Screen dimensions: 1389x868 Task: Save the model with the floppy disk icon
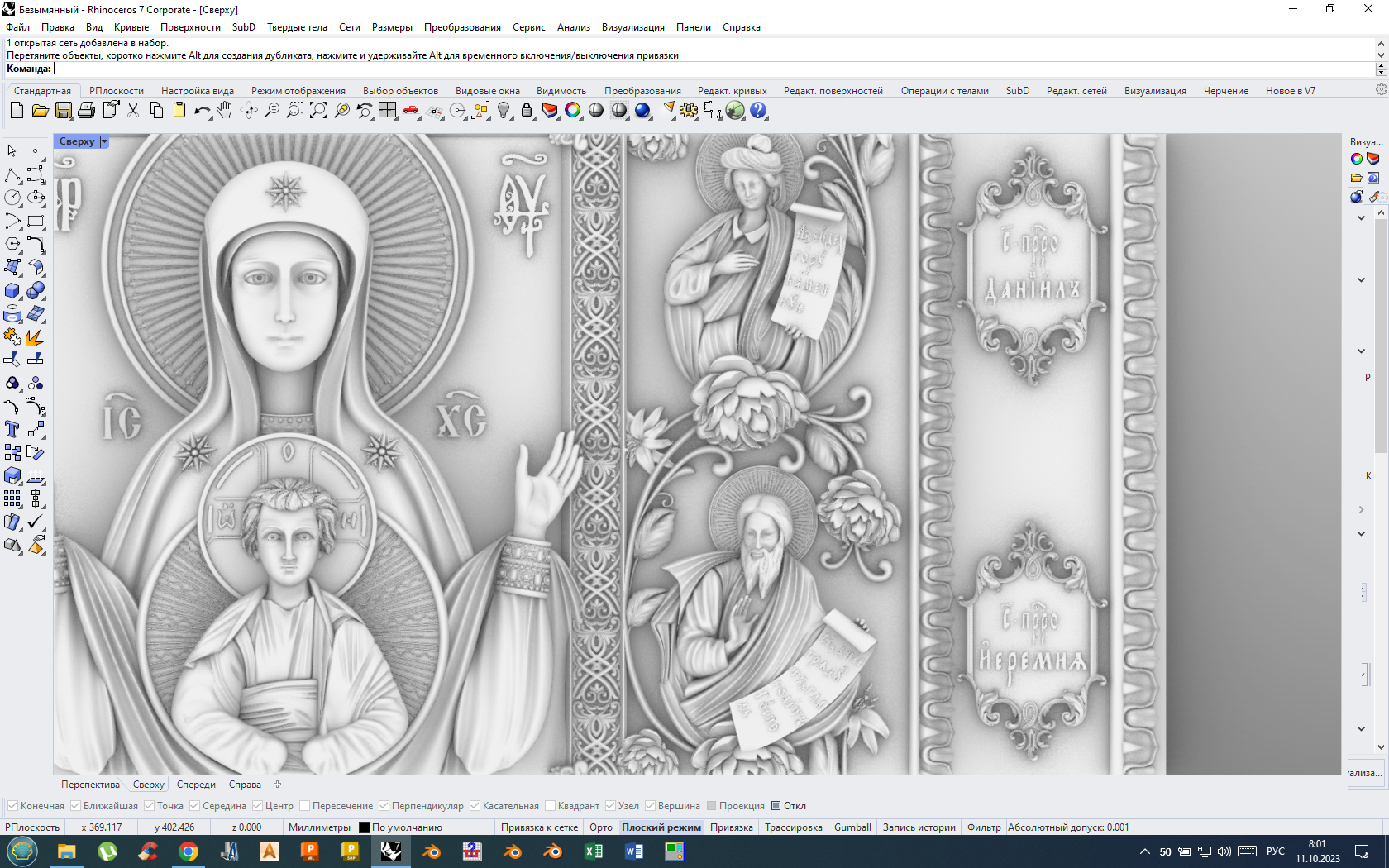(63, 110)
